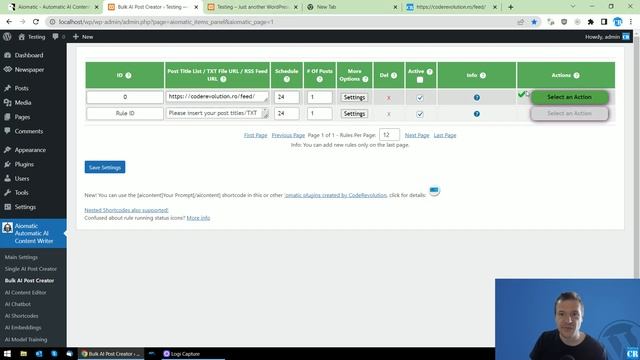The width and height of the screenshot is (640, 360).
Task: Reload the page with browser refresh button
Action: coord(36,22)
